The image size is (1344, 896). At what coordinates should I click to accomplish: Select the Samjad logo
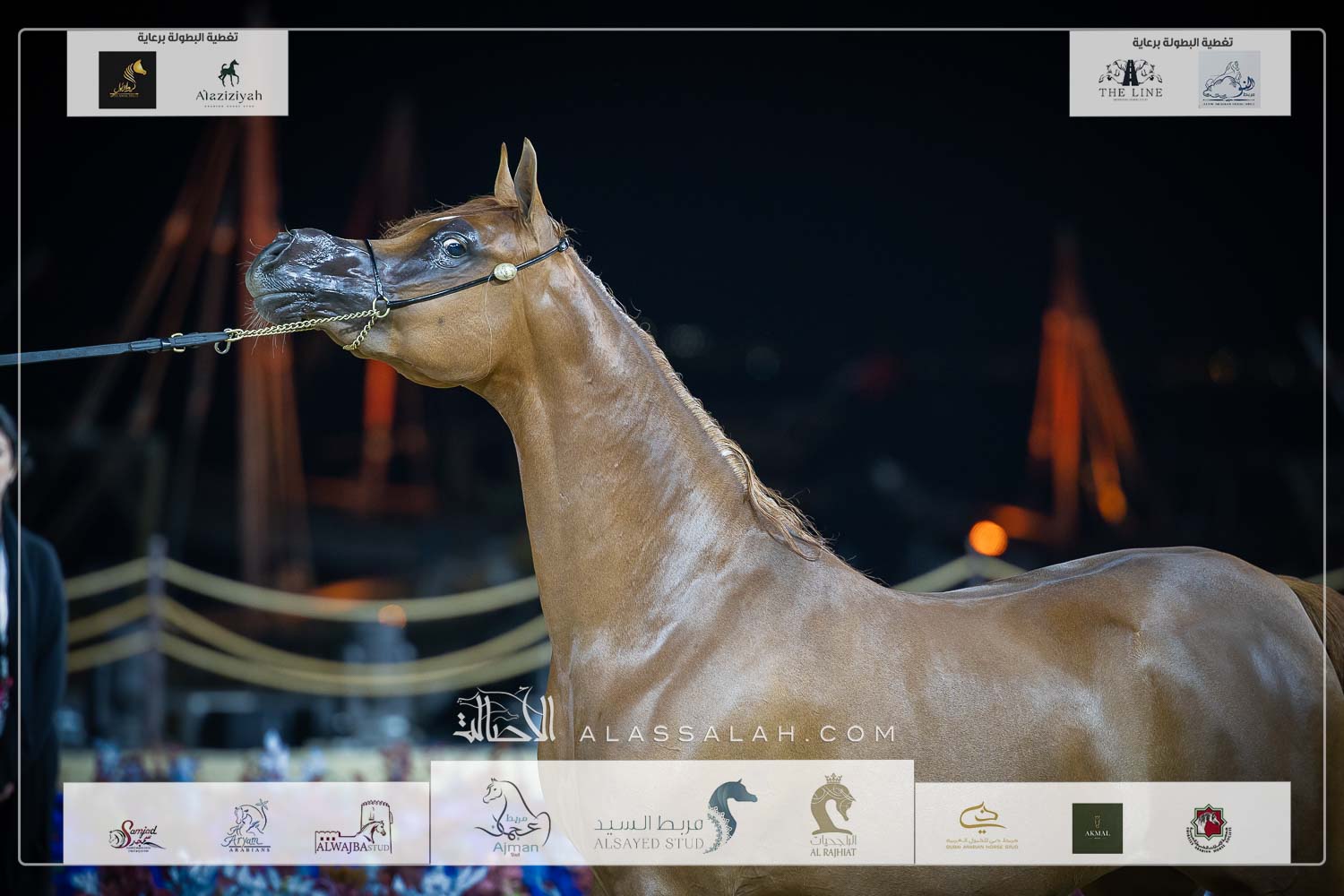(x=137, y=835)
